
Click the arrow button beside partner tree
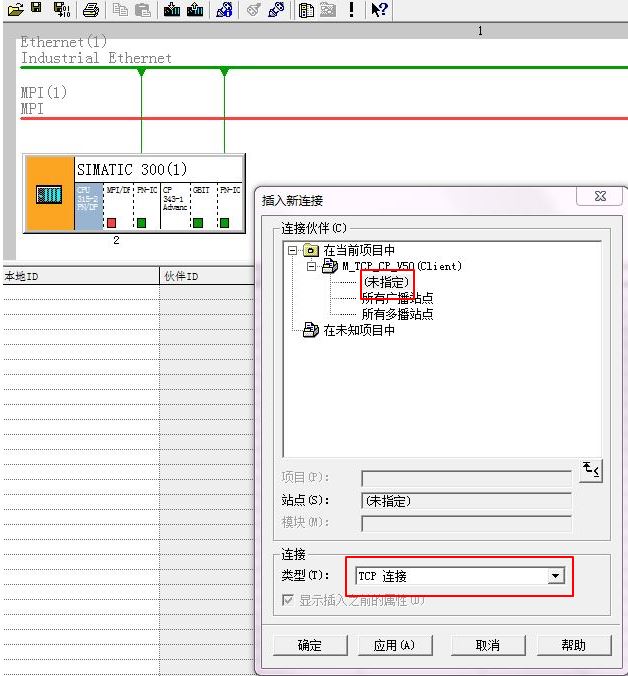point(591,469)
